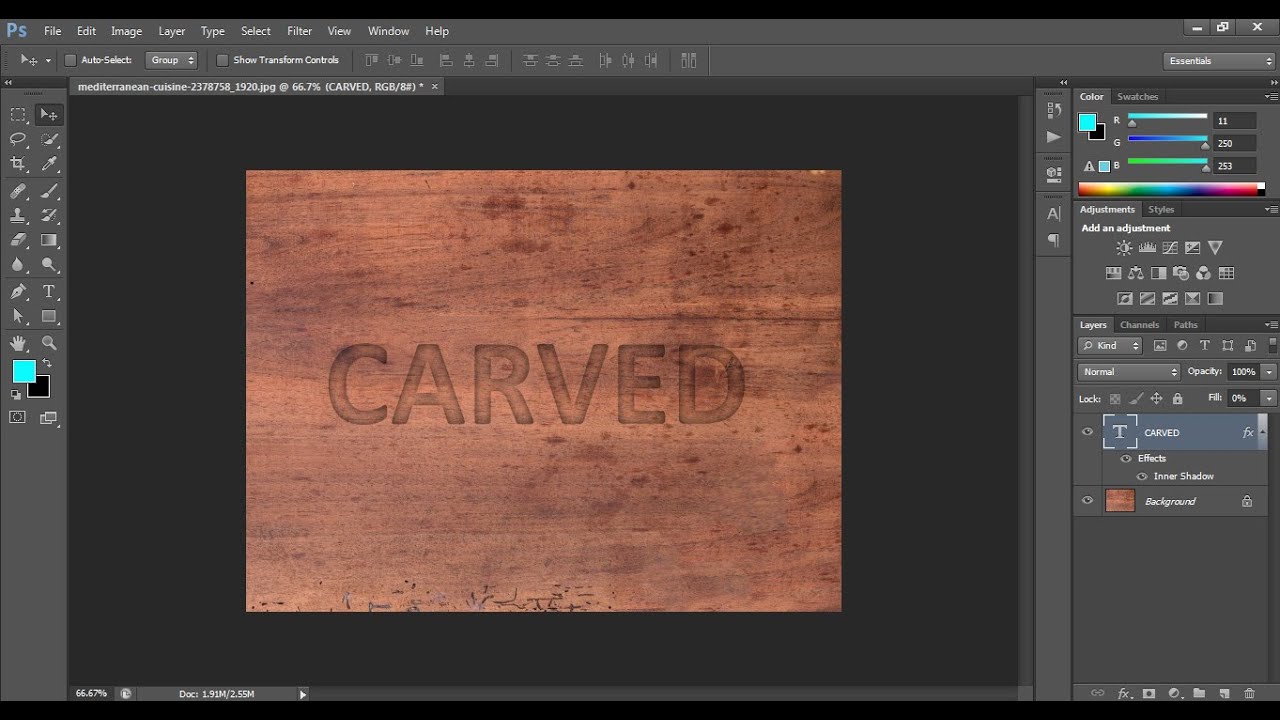The image size is (1280, 720).
Task: Hide the Background layer
Action: (1088, 501)
